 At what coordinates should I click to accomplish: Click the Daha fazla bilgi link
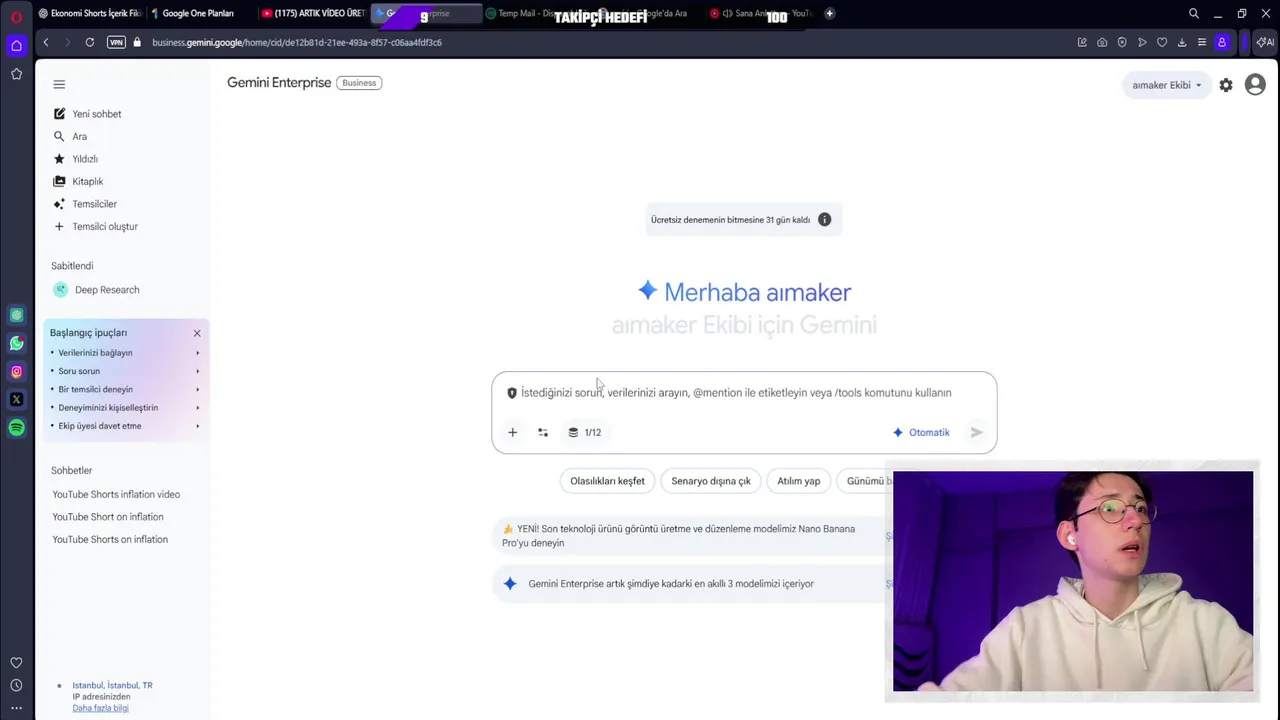[x=100, y=708]
